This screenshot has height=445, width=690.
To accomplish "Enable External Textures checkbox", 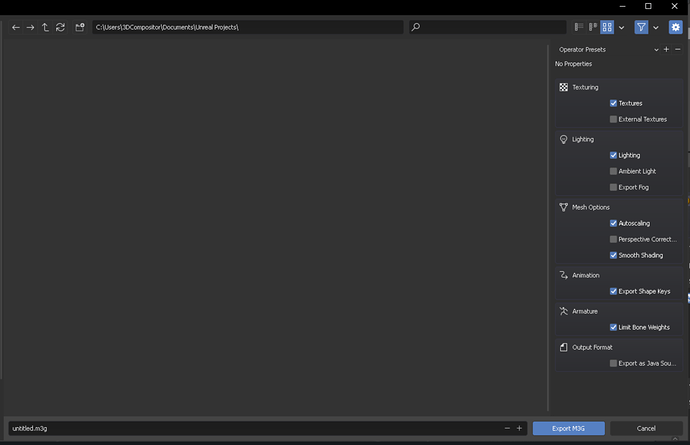I will coord(613,119).
